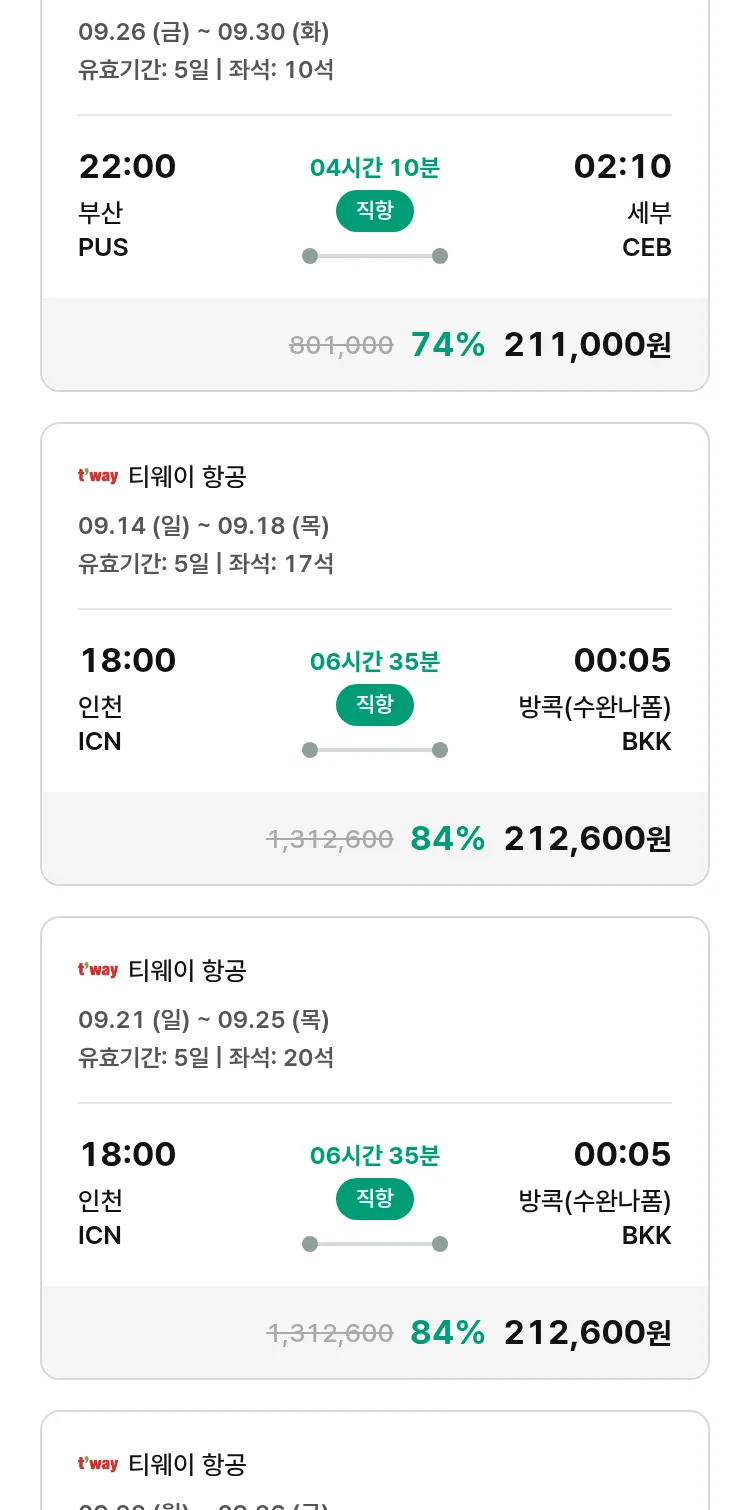
Task: Click t'way logo on the bottom partial card
Action: click(98, 1464)
